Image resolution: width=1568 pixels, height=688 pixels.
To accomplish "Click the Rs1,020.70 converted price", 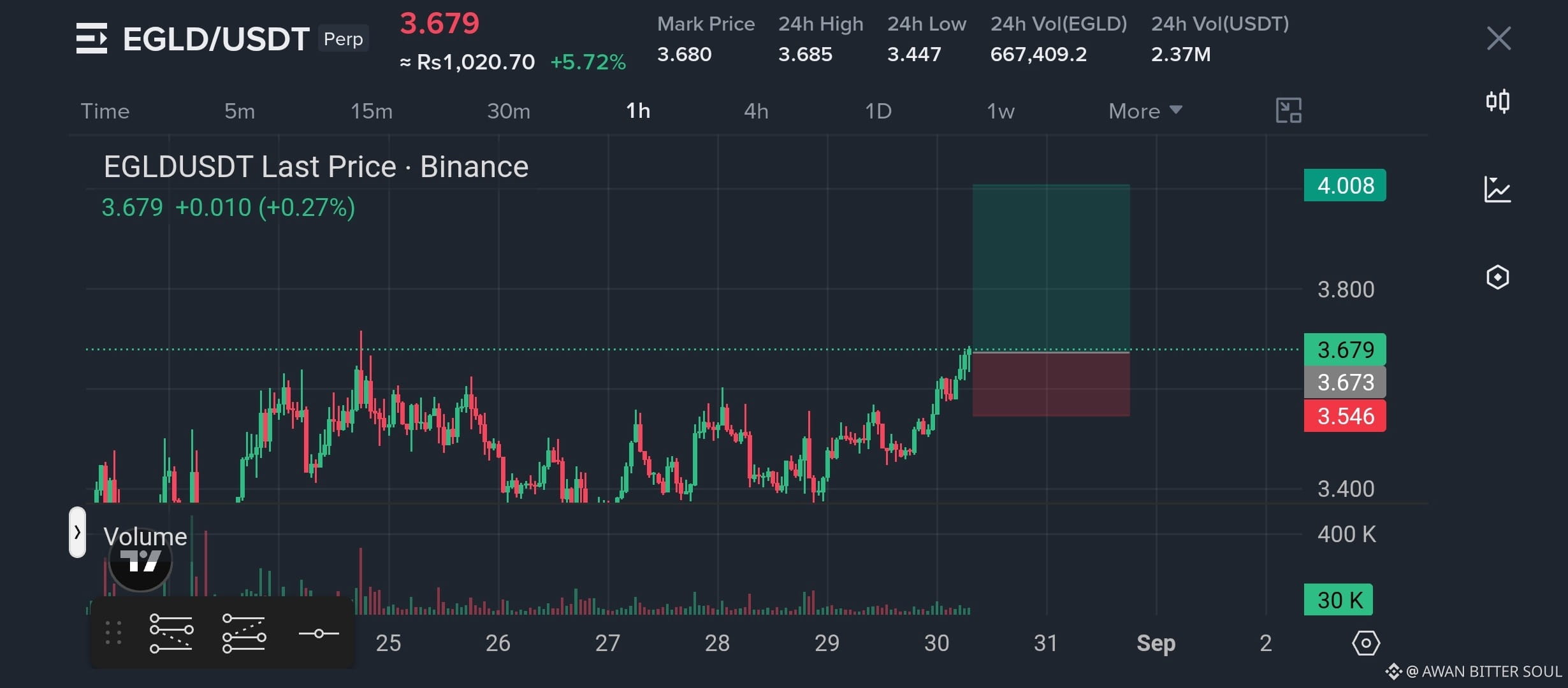I will point(475,62).
